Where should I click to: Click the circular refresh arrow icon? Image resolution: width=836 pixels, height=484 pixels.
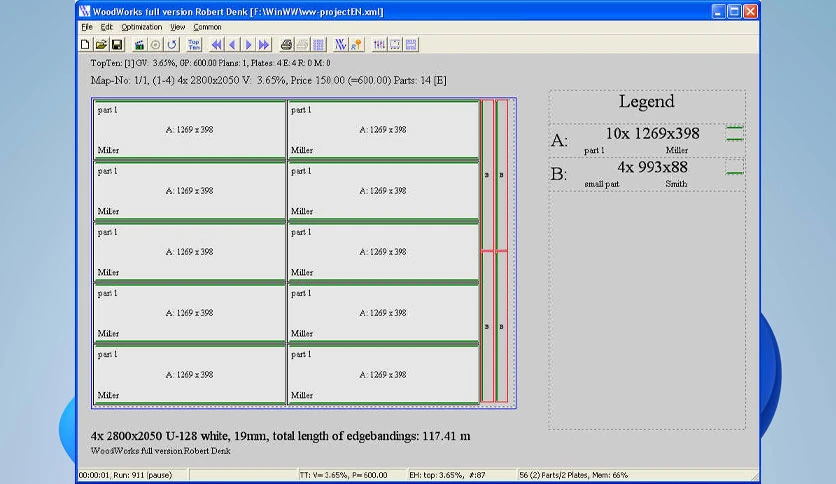[172, 45]
